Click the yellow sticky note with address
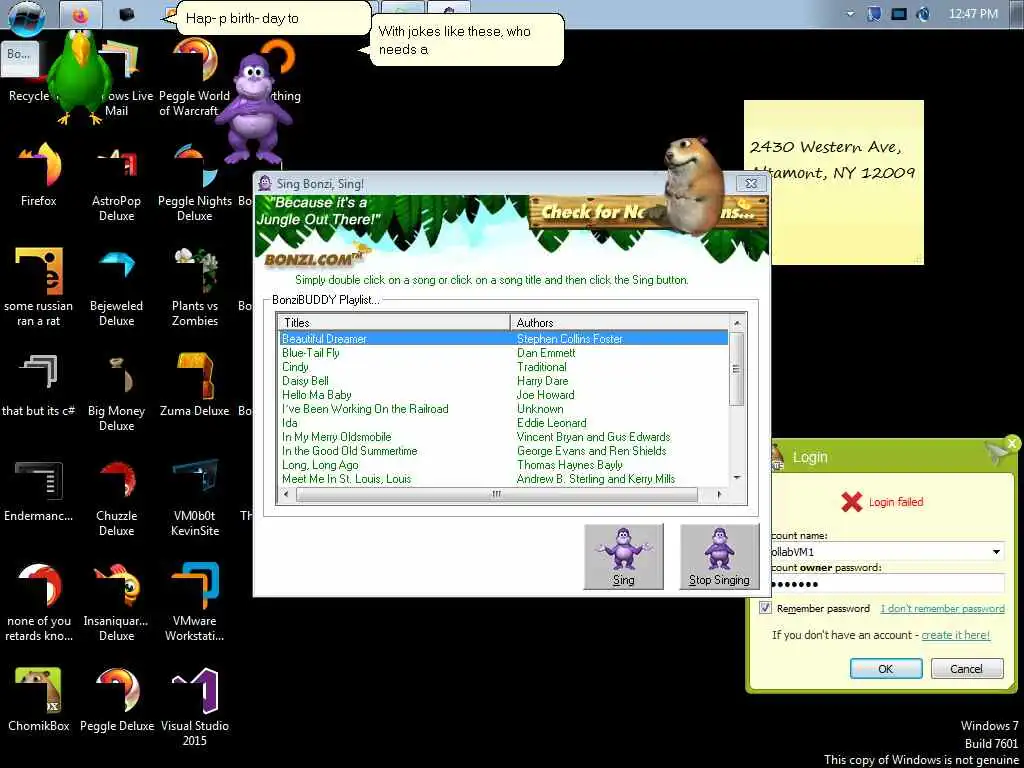Image resolution: width=1024 pixels, height=768 pixels. click(833, 182)
